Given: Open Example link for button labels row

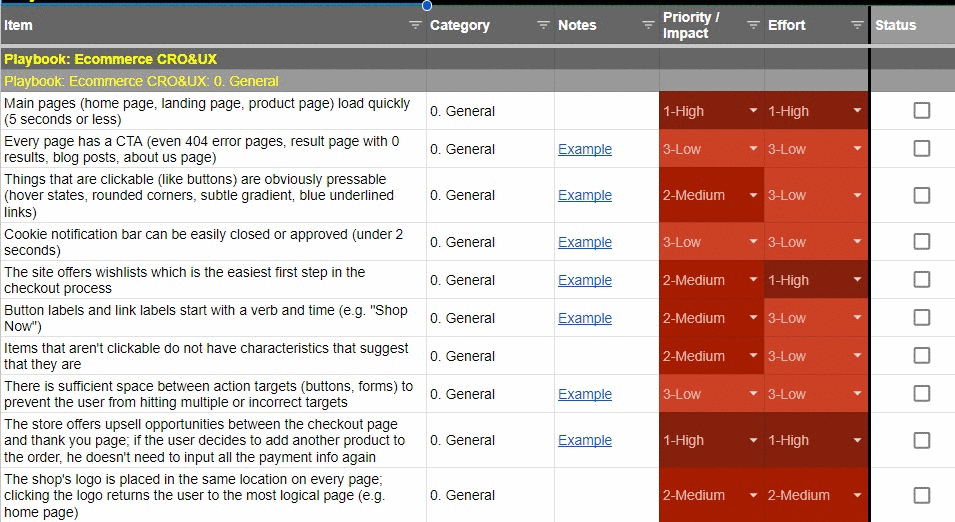Looking at the screenshot, I should tap(585, 318).
